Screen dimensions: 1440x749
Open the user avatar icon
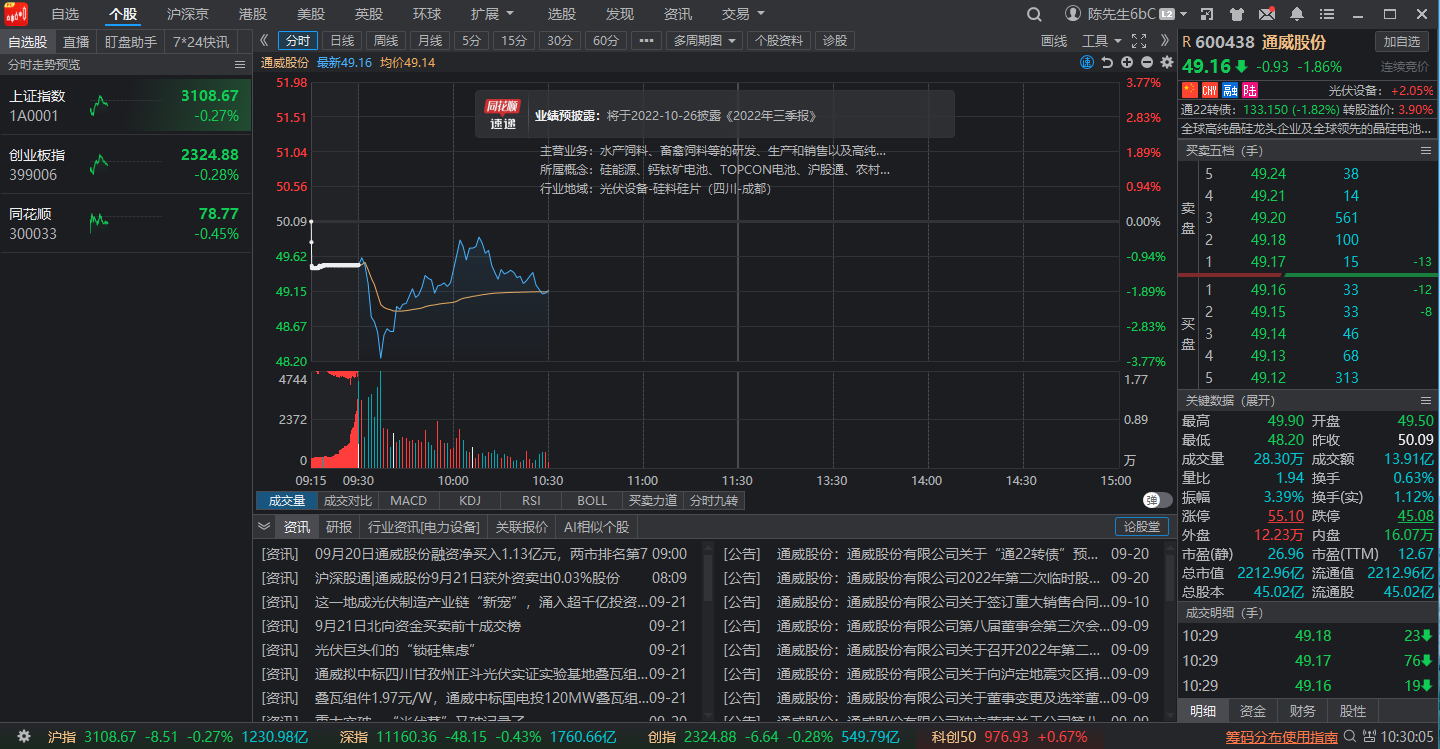(x=1073, y=14)
